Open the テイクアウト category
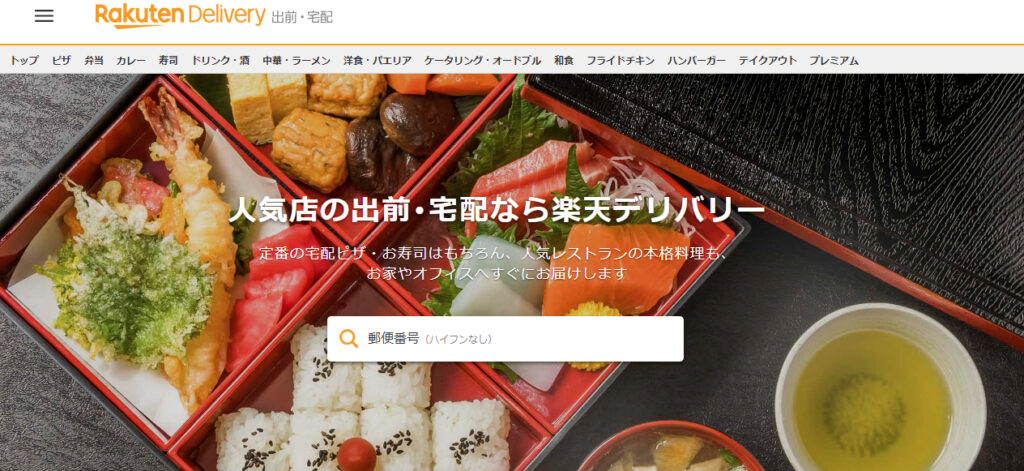 click(x=767, y=61)
